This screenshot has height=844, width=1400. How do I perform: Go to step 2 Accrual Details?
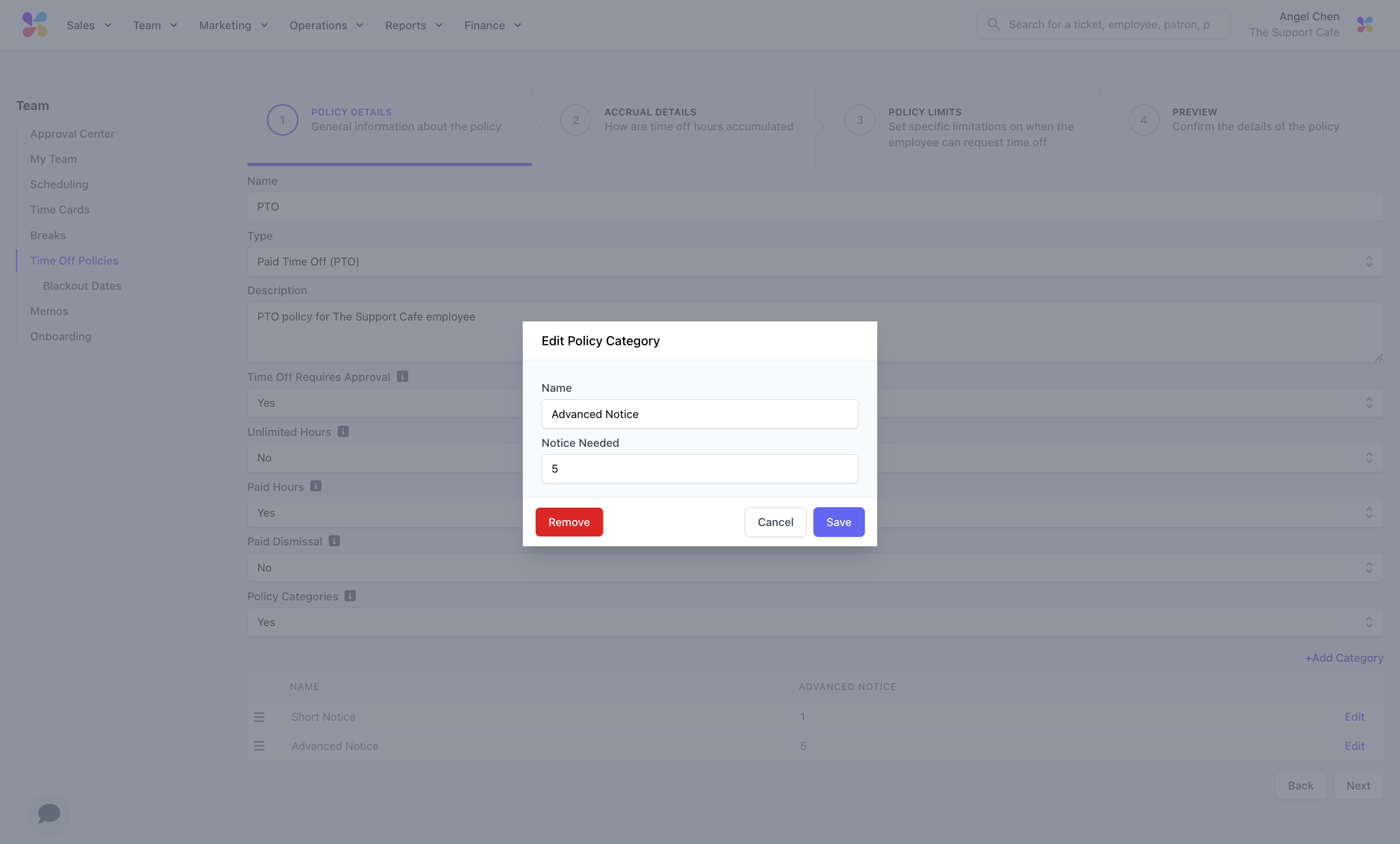(x=674, y=126)
